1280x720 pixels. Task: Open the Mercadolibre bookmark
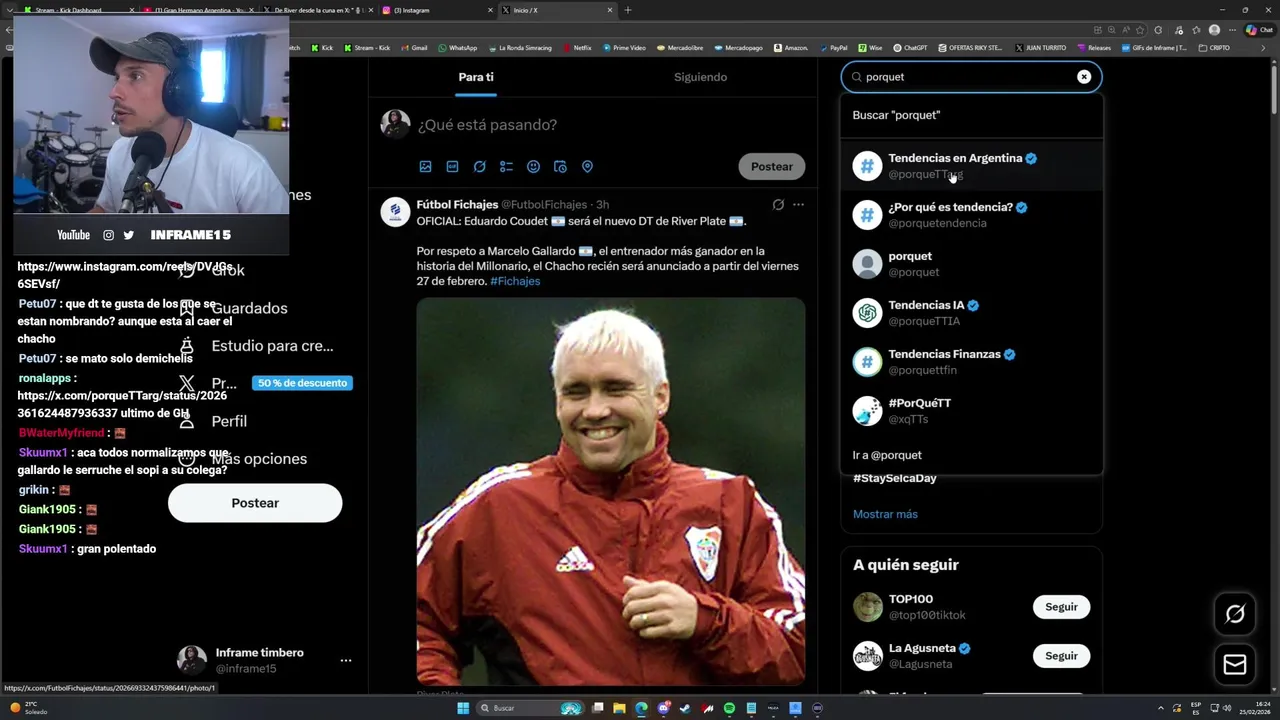click(679, 47)
